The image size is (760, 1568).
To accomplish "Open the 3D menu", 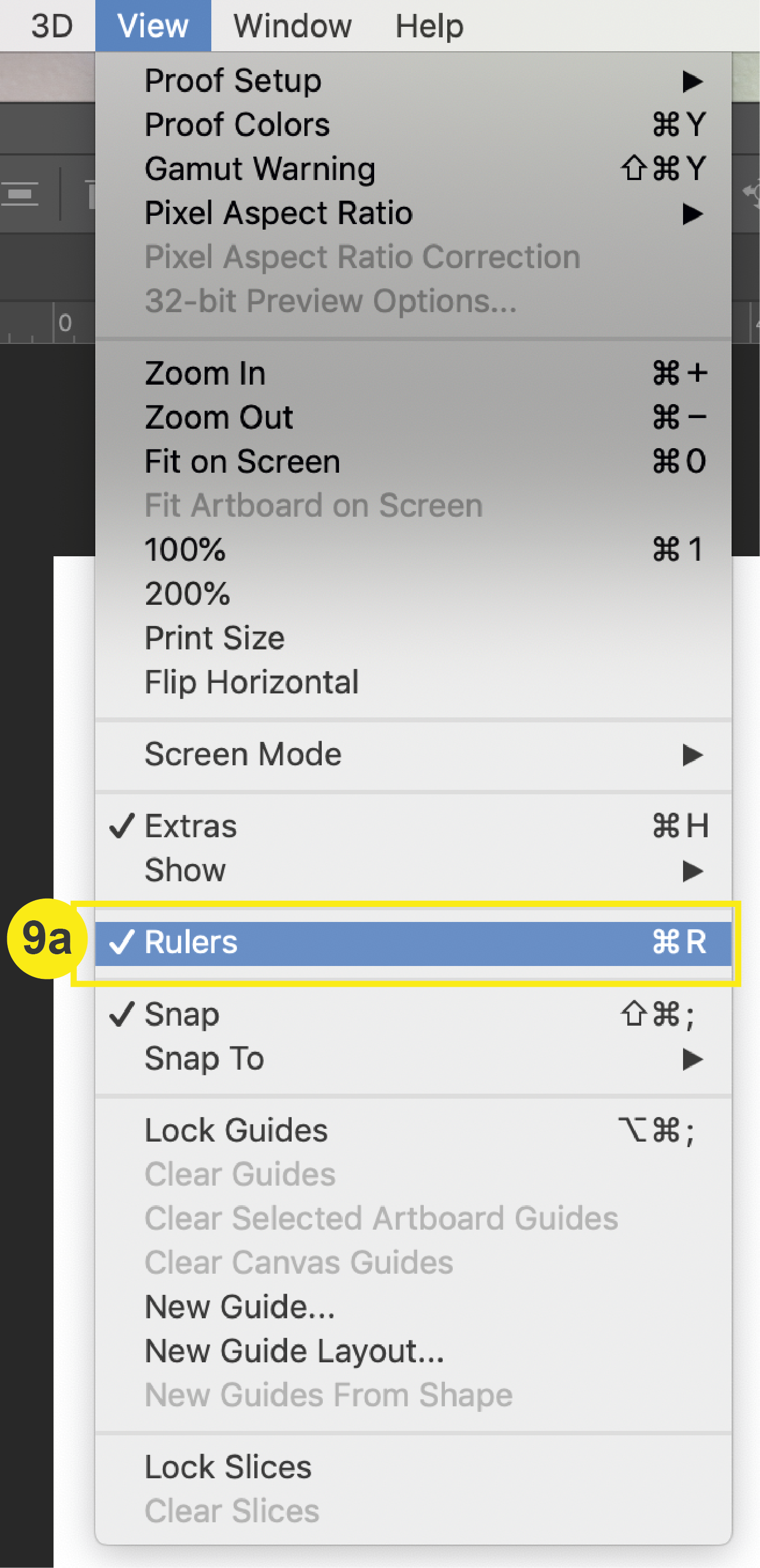I will tap(52, 26).
